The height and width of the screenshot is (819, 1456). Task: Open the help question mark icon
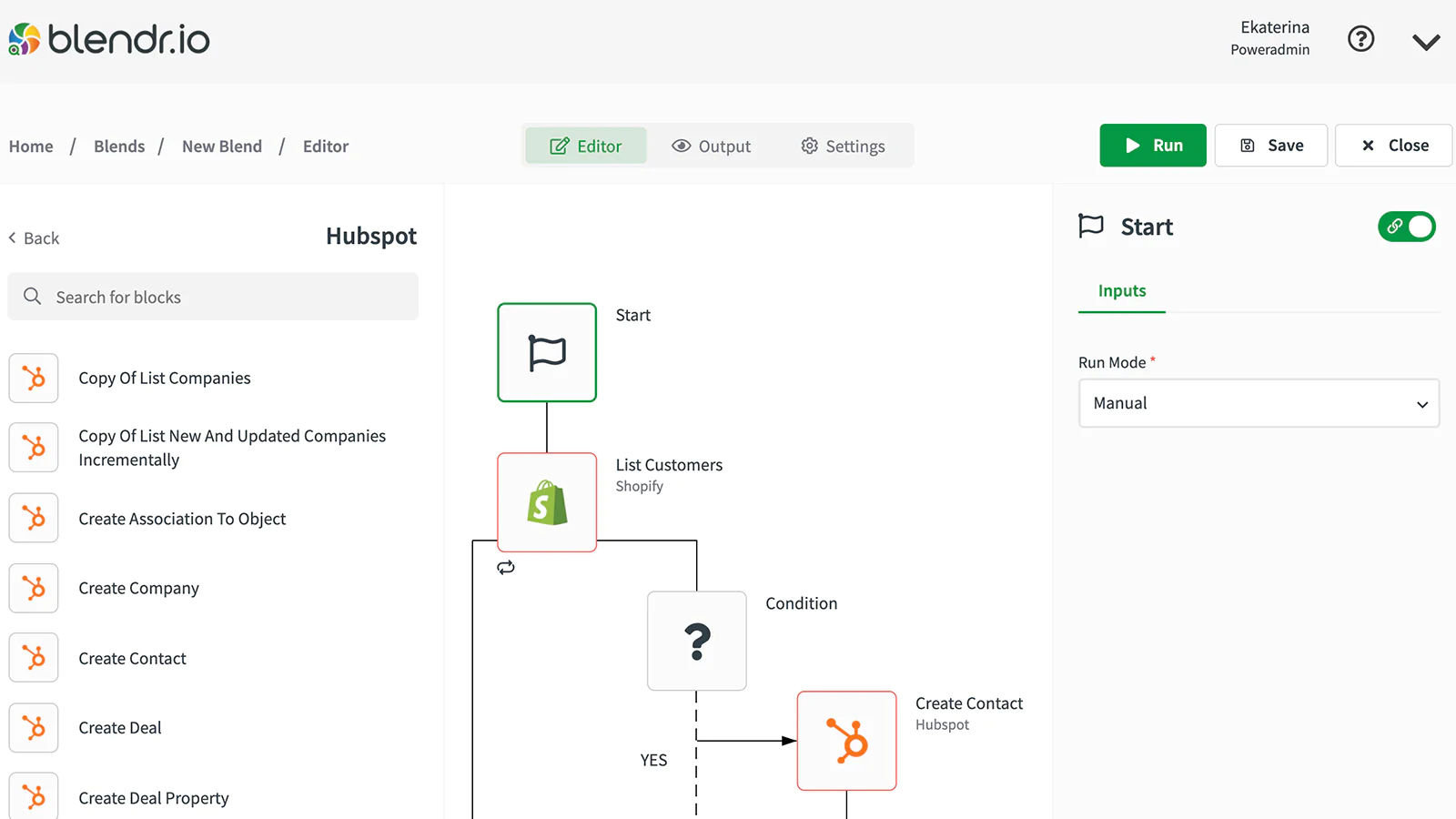[1360, 39]
